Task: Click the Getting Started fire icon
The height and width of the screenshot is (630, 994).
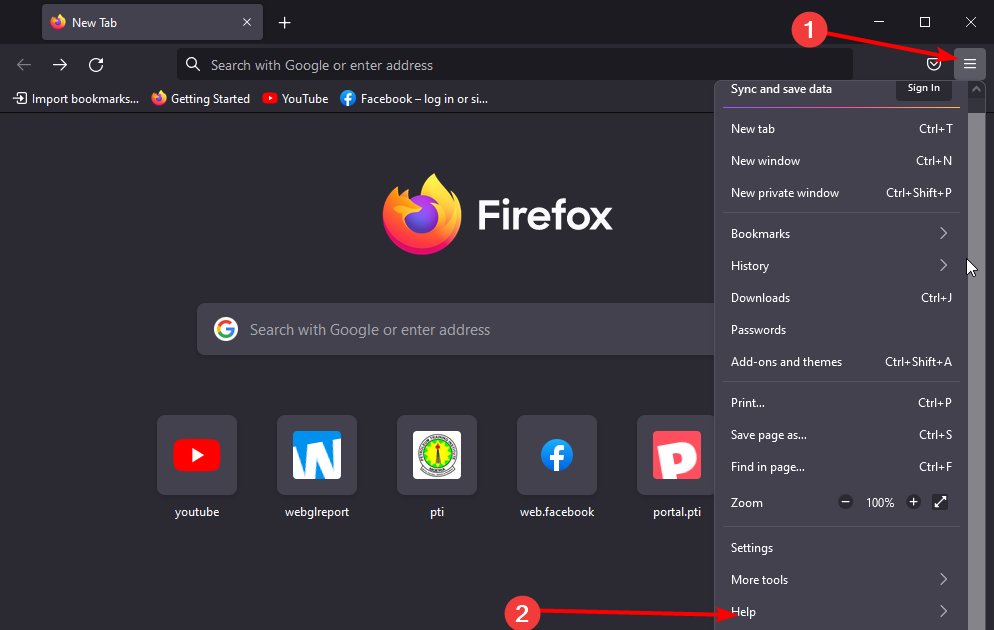Action: pos(159,98)
